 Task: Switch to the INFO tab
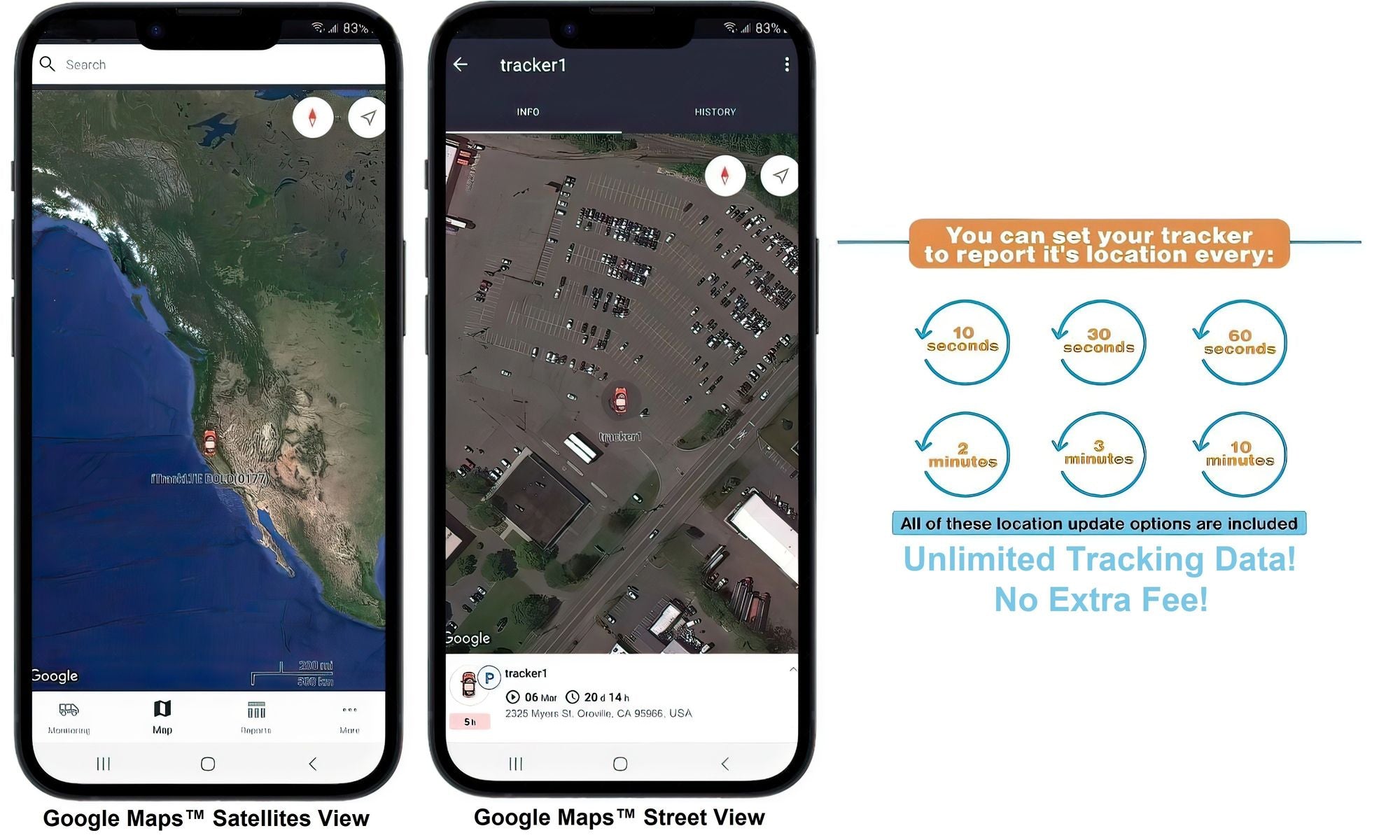point(527,111)
